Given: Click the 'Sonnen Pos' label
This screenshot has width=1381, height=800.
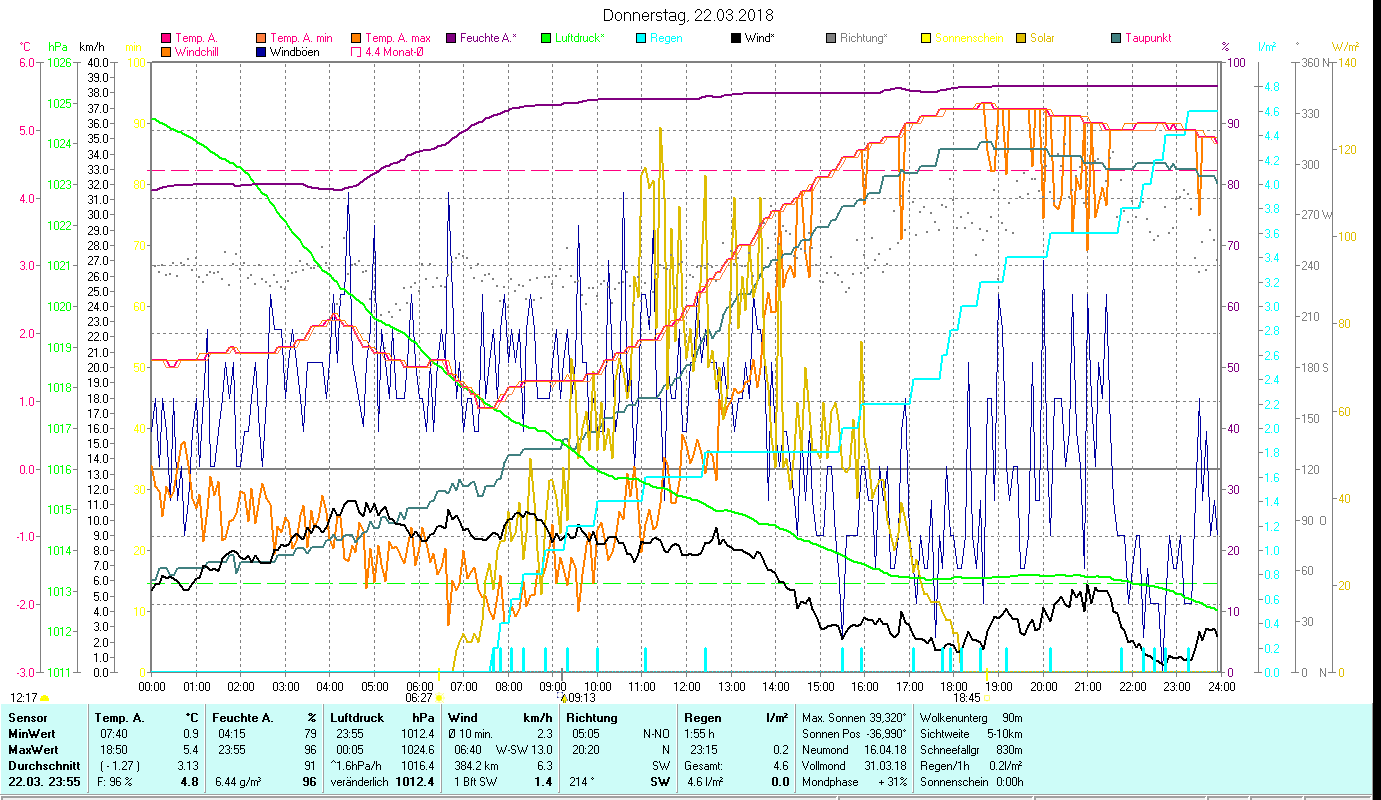Looking at the screenshot, I should tap(829, 734).
